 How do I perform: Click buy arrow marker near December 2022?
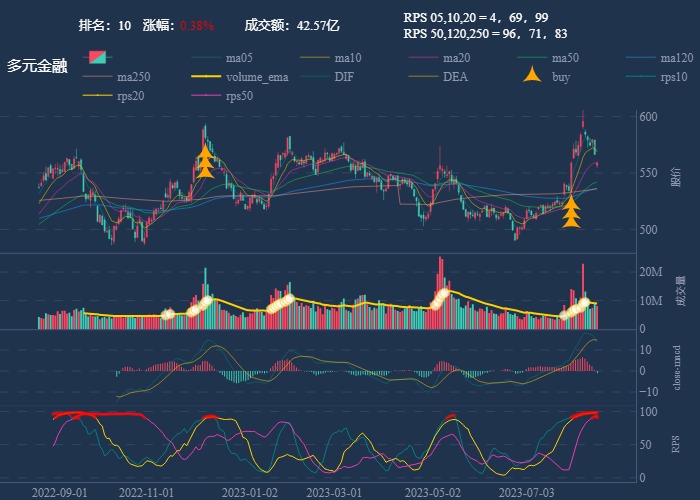tap(205, 161)
